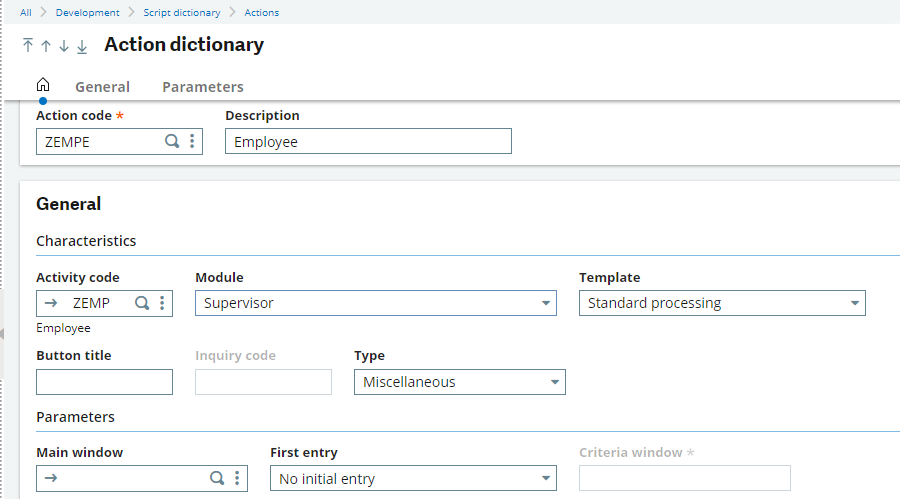
Task: Open the Development breadcrumb link
Action: point(87,13)
